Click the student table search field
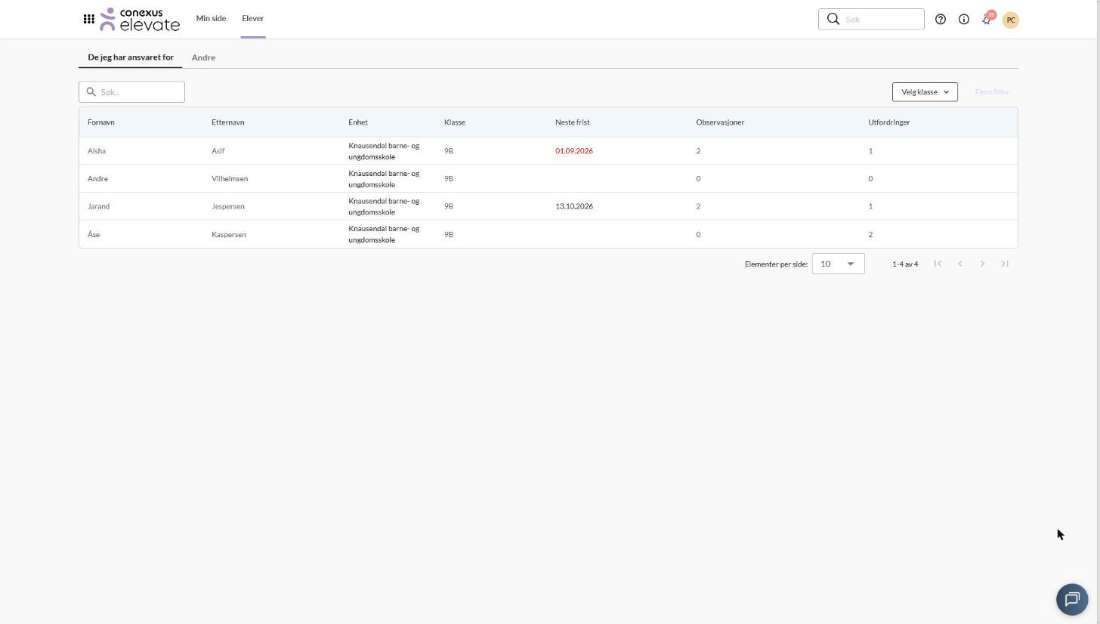 tap(132, 92)
